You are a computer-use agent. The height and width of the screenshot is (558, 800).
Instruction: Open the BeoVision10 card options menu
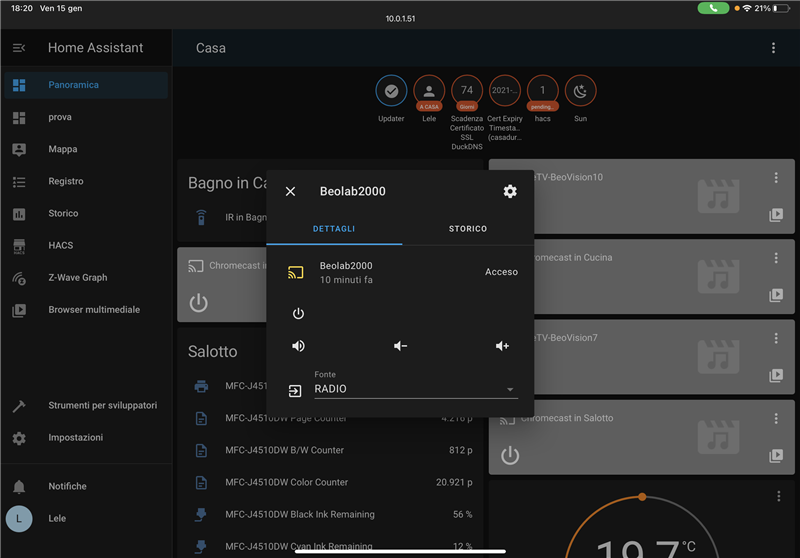click(x=776, y=178)
